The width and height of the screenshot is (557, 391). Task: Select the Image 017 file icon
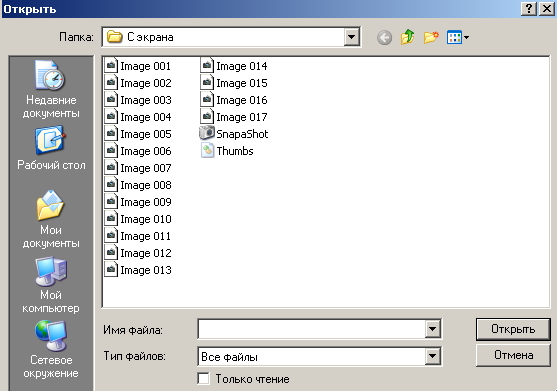[x=207, y=117]
